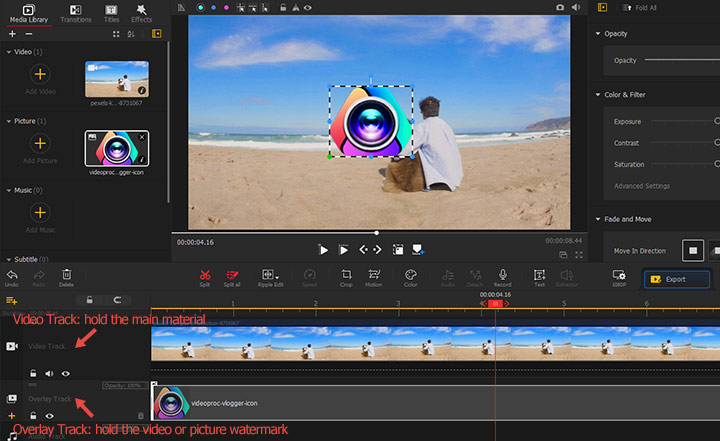The width and height of the screenshot is (720, 441).
Task: Take a snapshot with the camera icon
Action: (397, 249)
